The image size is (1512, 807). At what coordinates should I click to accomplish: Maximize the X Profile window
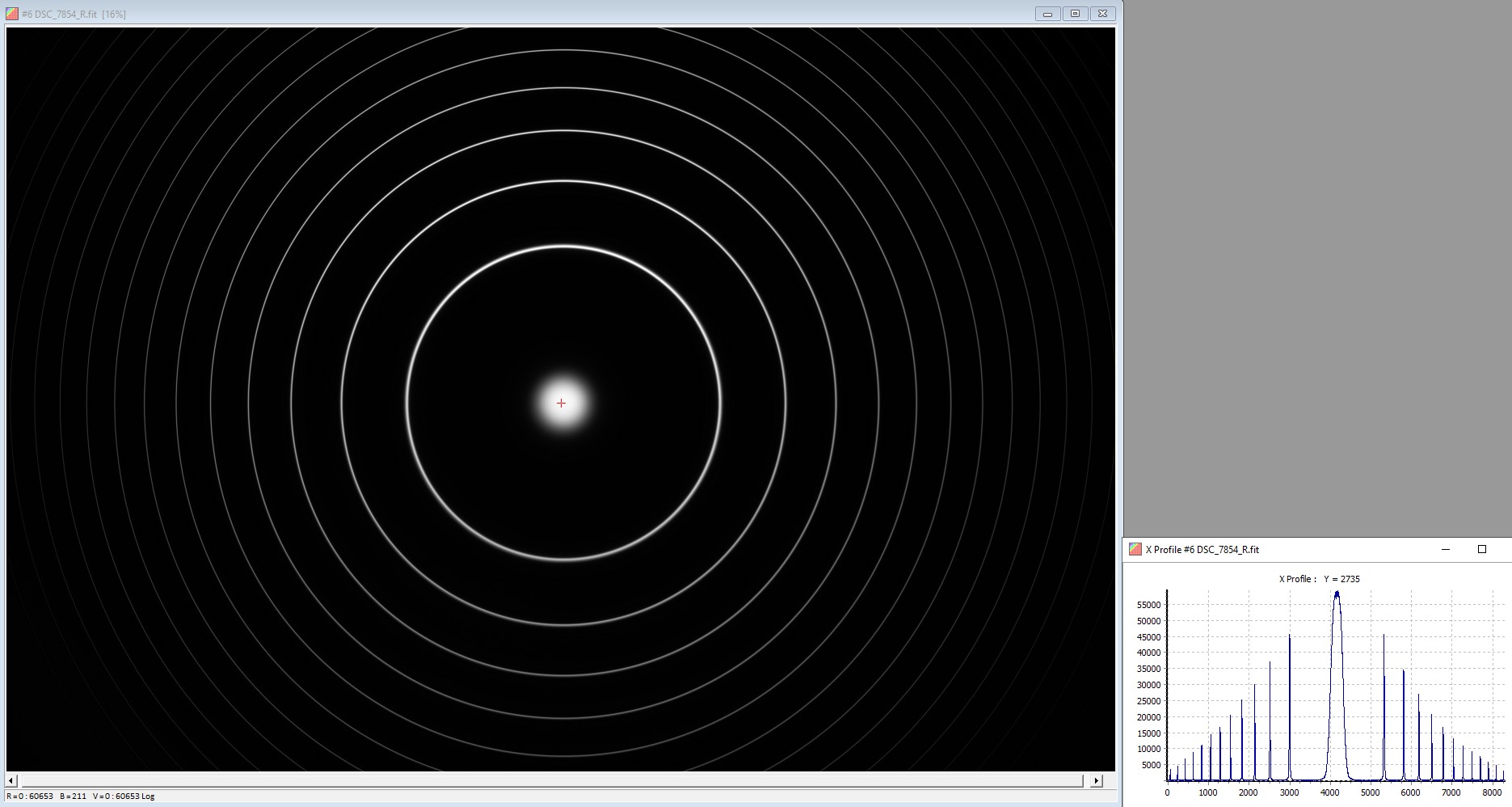coord(1482,549)
